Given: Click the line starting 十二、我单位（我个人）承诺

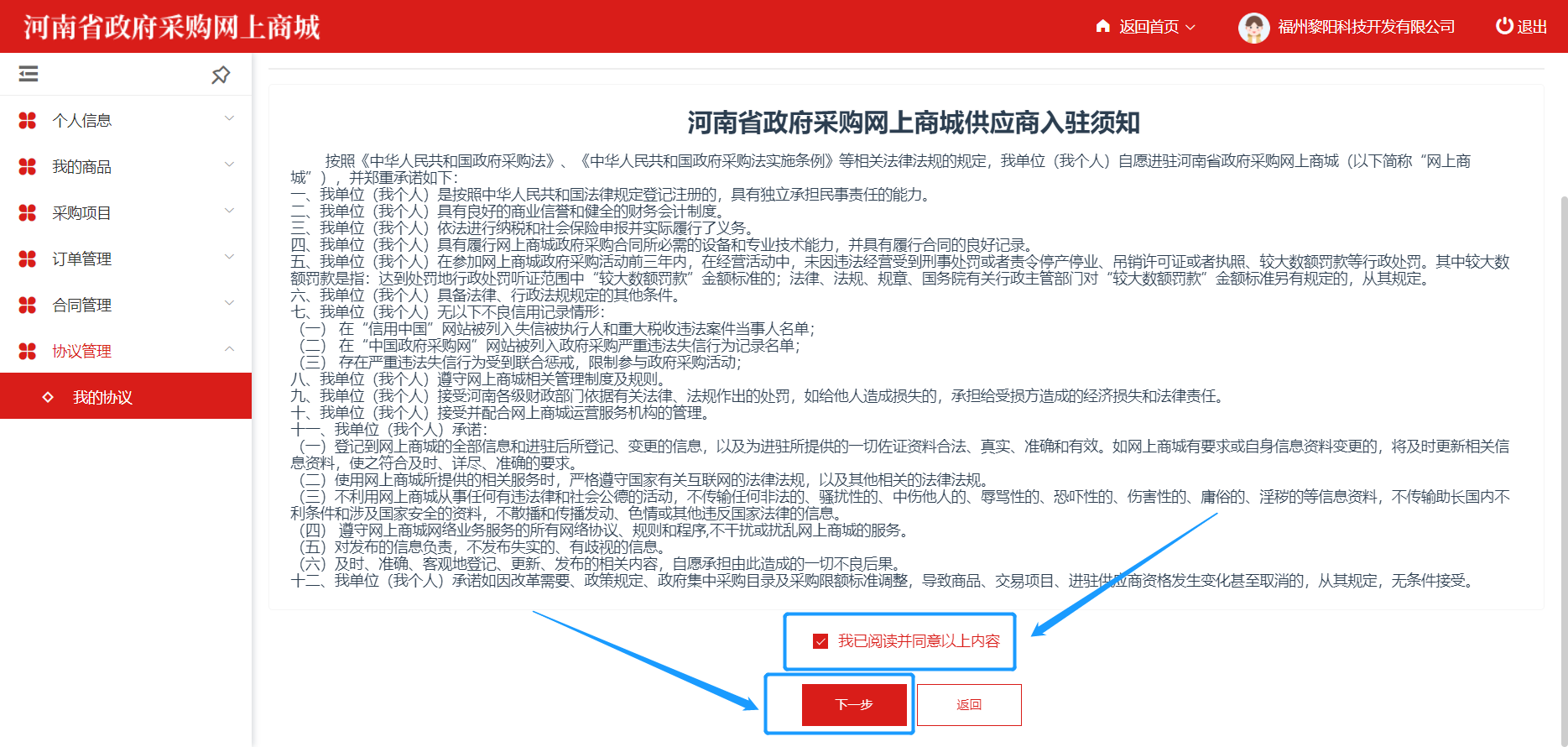Looking at the screenshot, I should 883,581.
